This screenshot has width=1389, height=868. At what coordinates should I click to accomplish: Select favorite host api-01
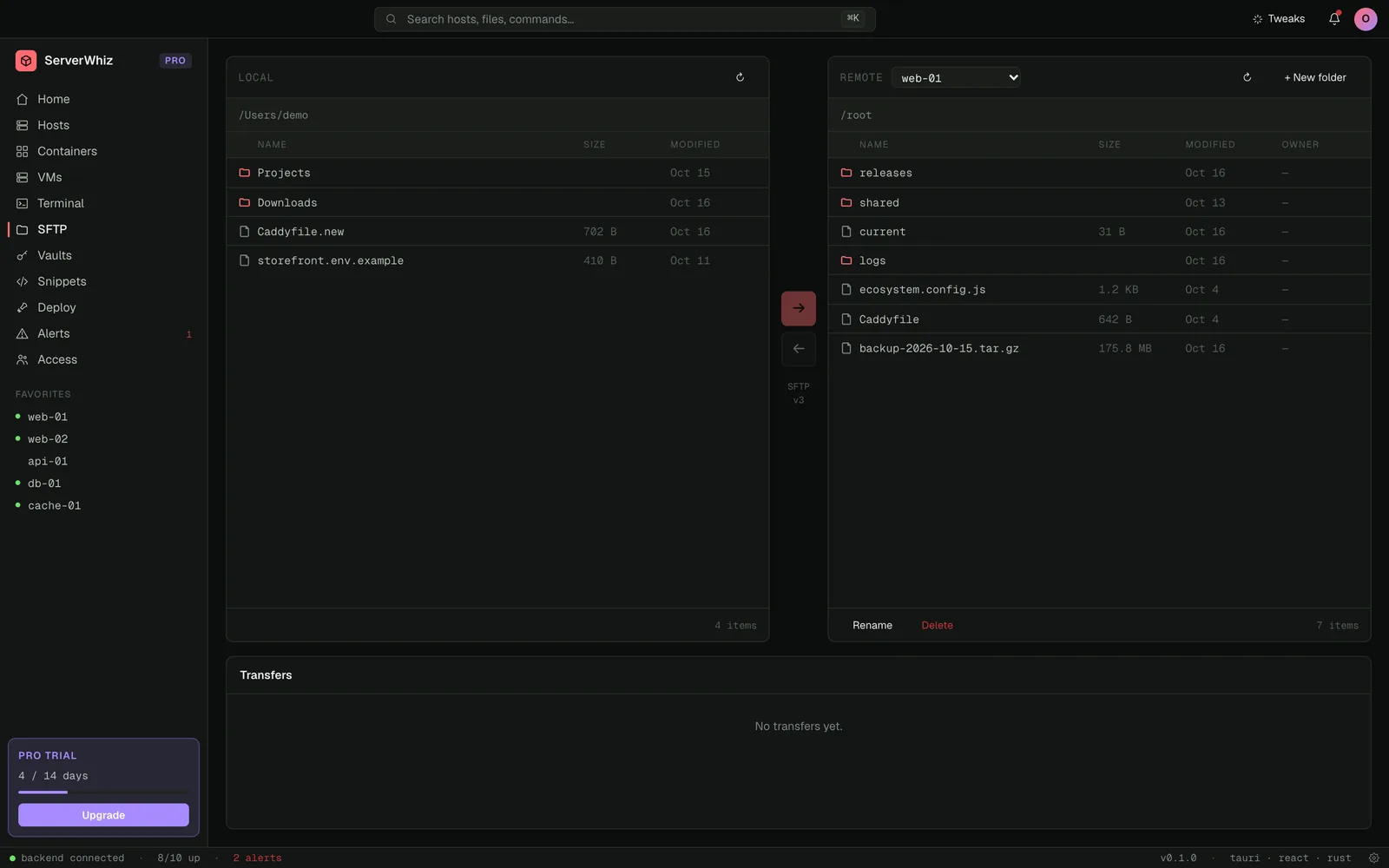pyautogui.click(x=104, y=461)
